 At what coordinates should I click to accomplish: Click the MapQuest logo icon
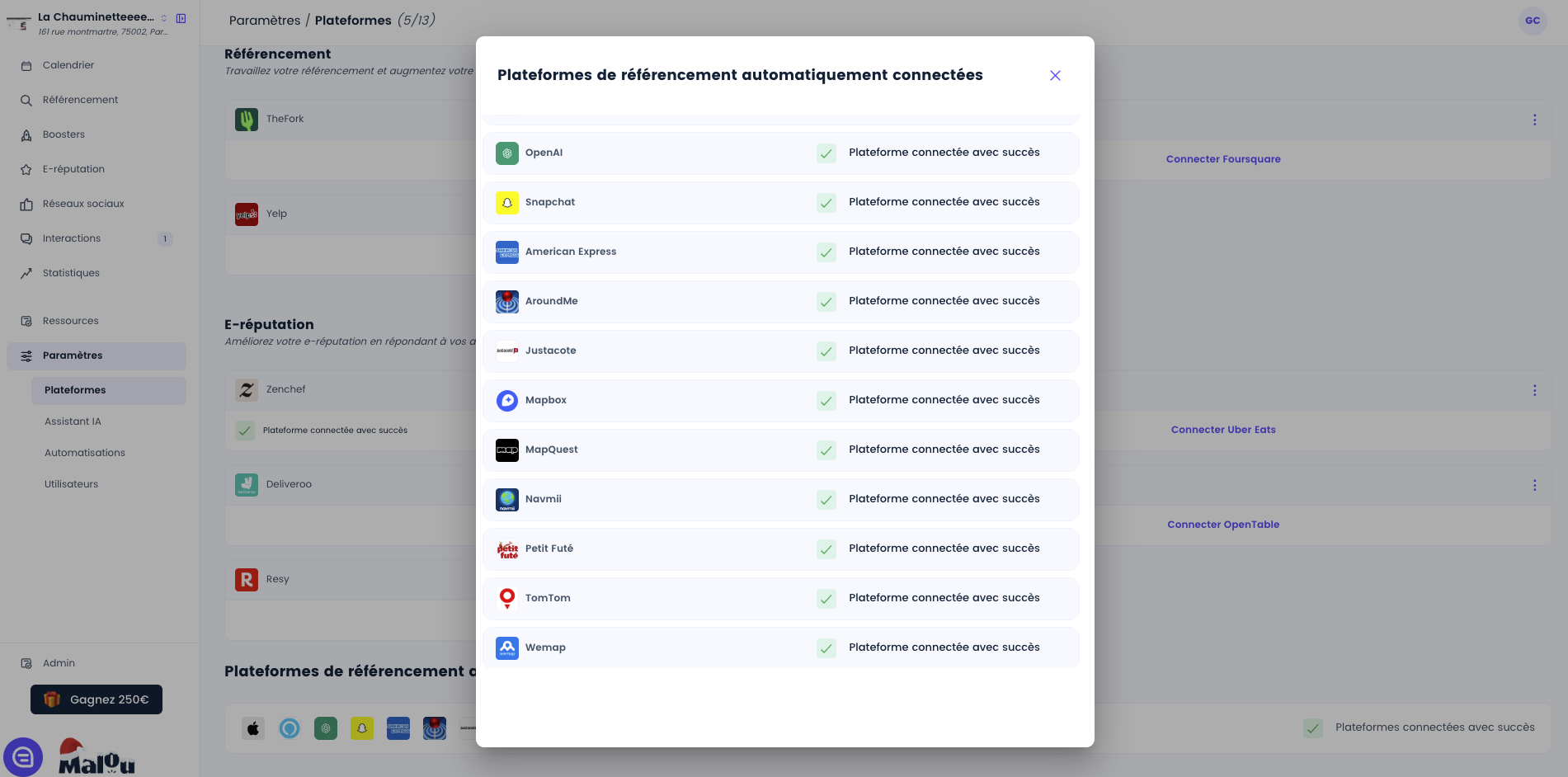tap(507, 450)
